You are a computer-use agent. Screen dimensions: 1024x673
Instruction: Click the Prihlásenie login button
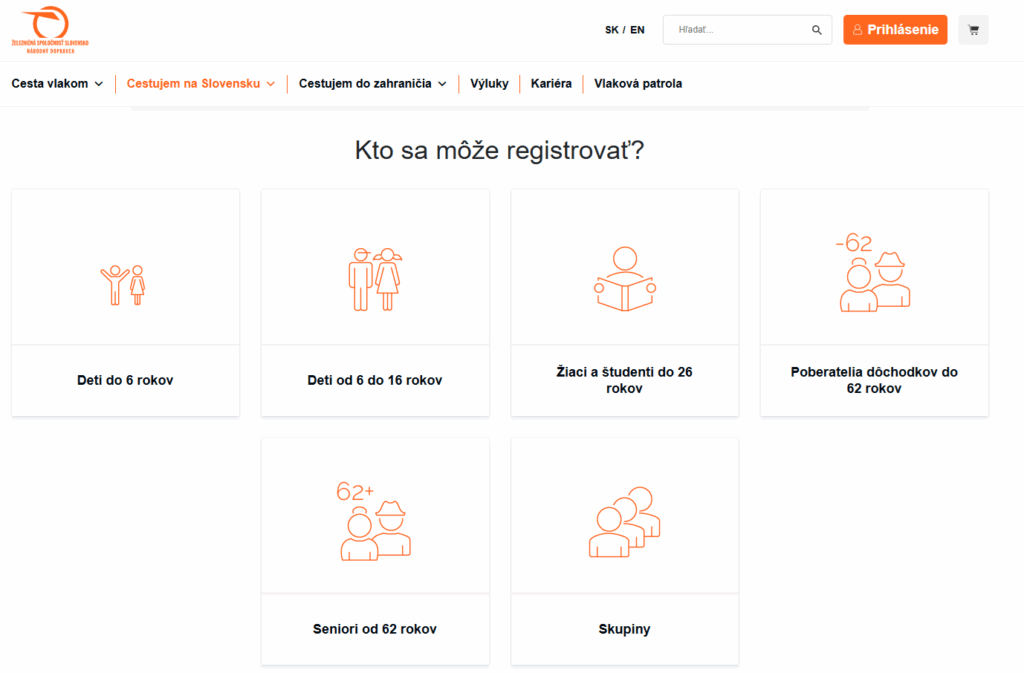pos(895,30)
